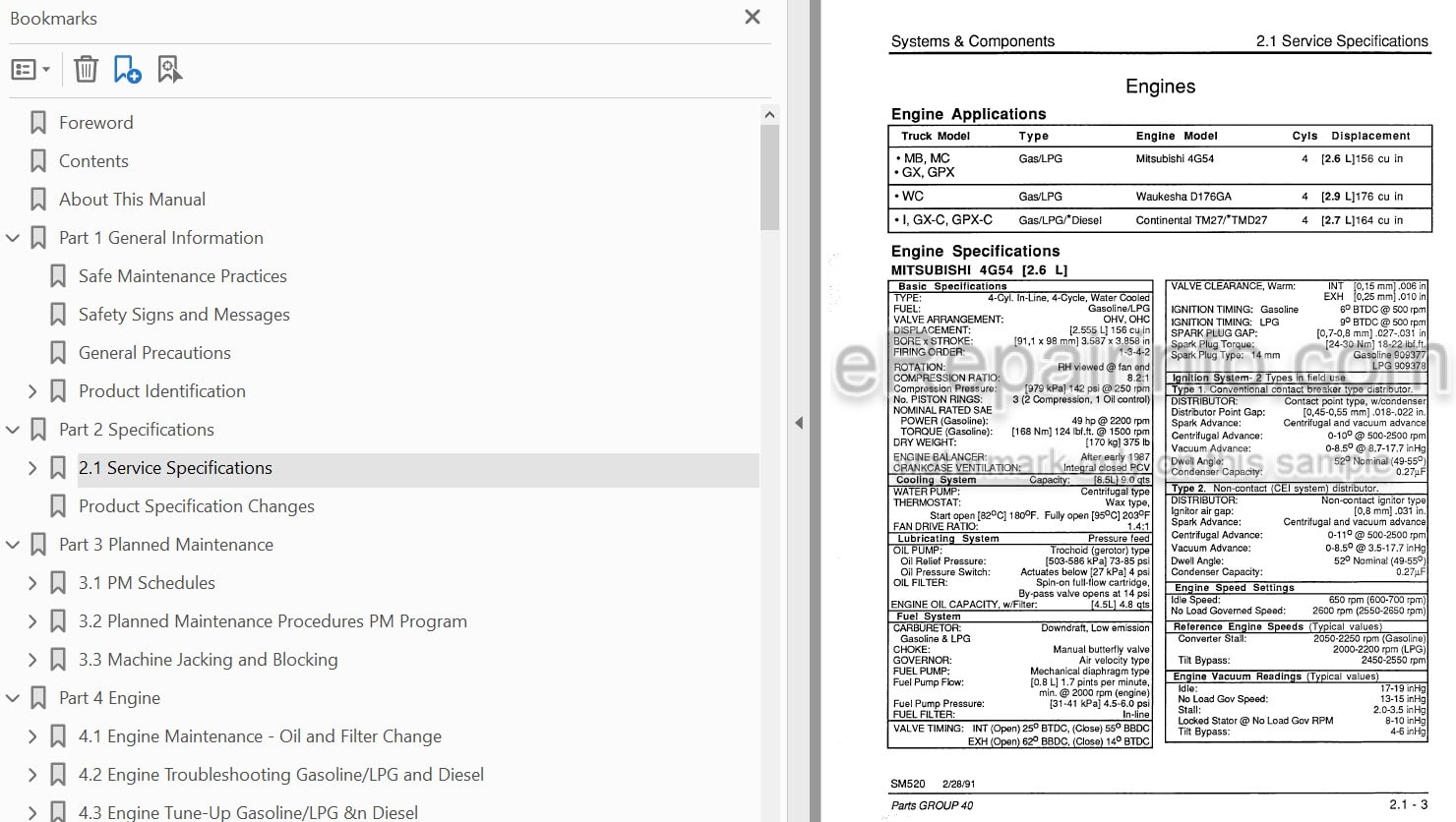Expand 4.1 Engine Maintenance bookmark
1456x822 pixels.
32,736
